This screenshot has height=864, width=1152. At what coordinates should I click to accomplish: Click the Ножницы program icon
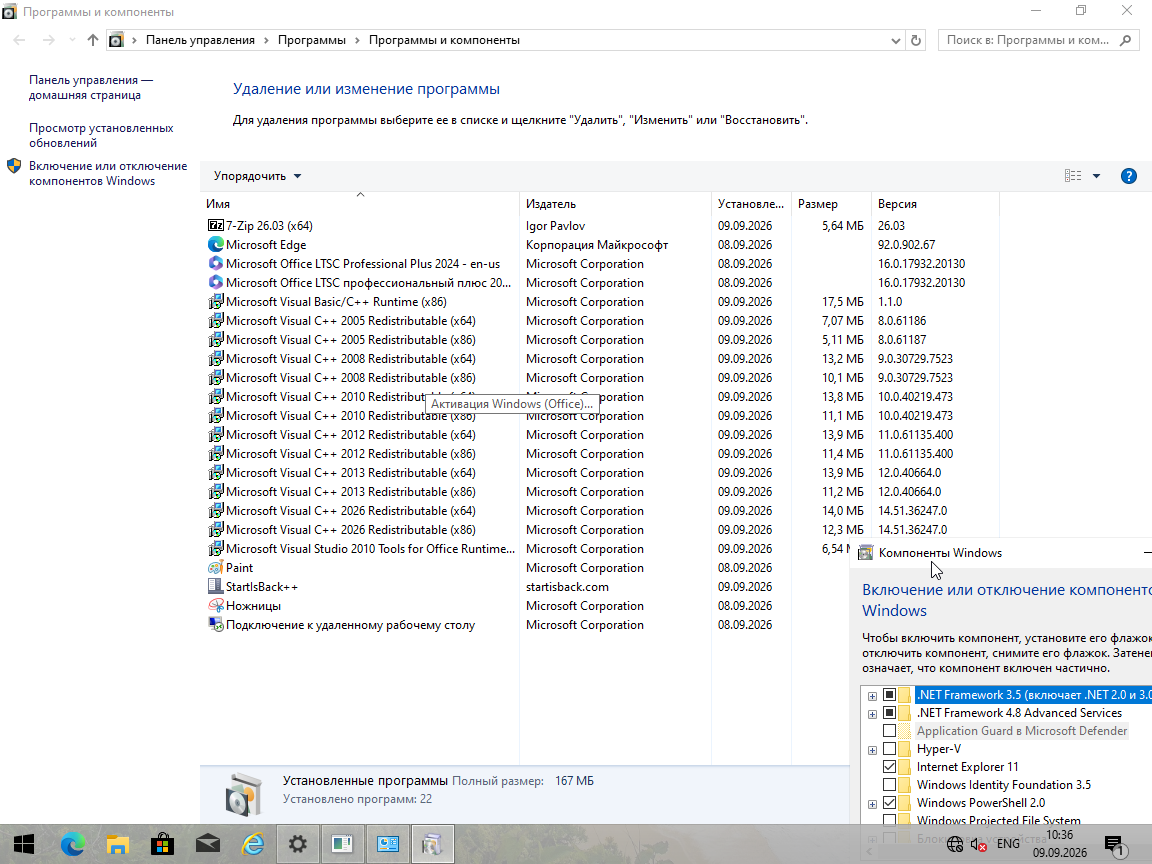coord(215,606)
